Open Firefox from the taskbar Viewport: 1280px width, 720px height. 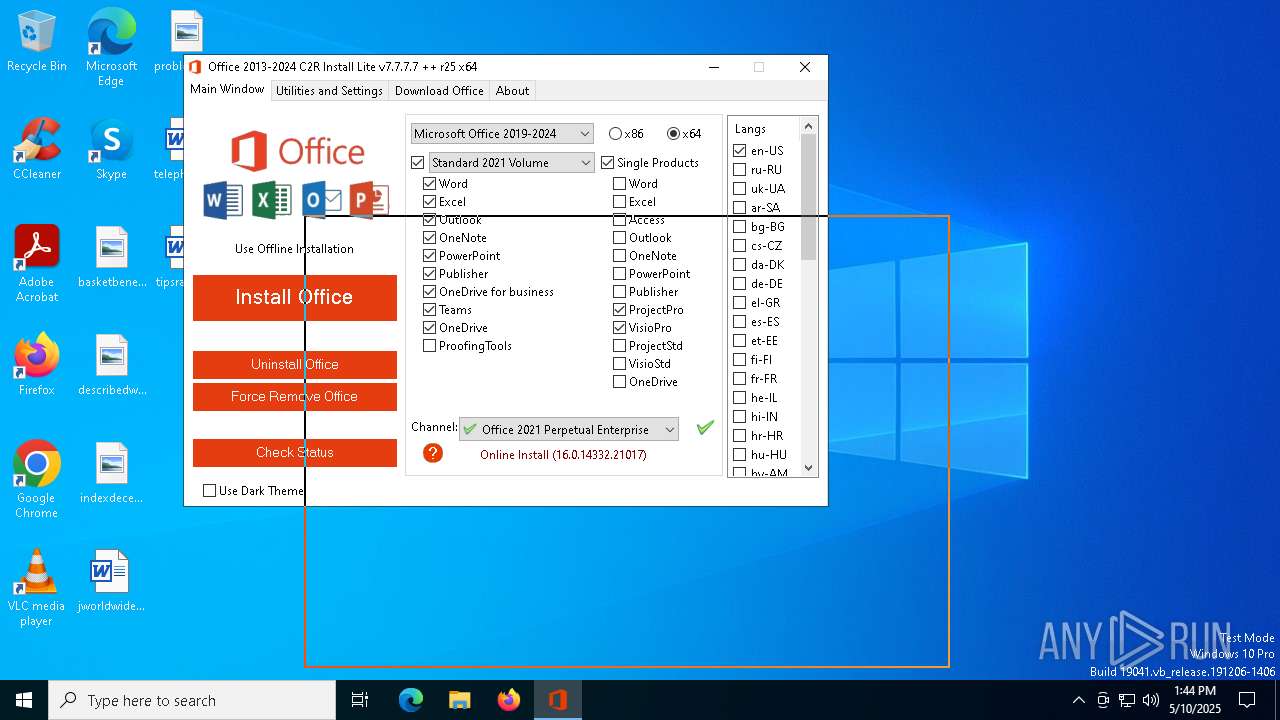[509, 700]
